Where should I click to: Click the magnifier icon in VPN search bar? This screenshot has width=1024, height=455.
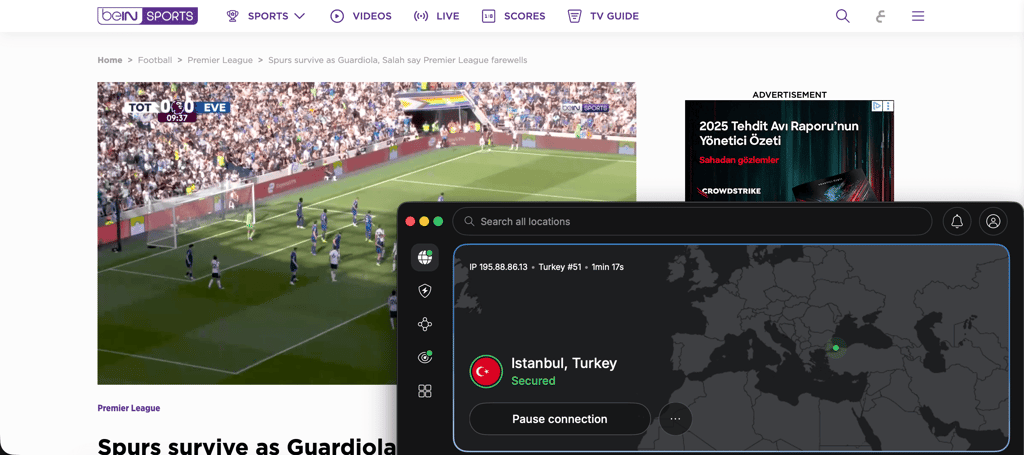(469, 221)
